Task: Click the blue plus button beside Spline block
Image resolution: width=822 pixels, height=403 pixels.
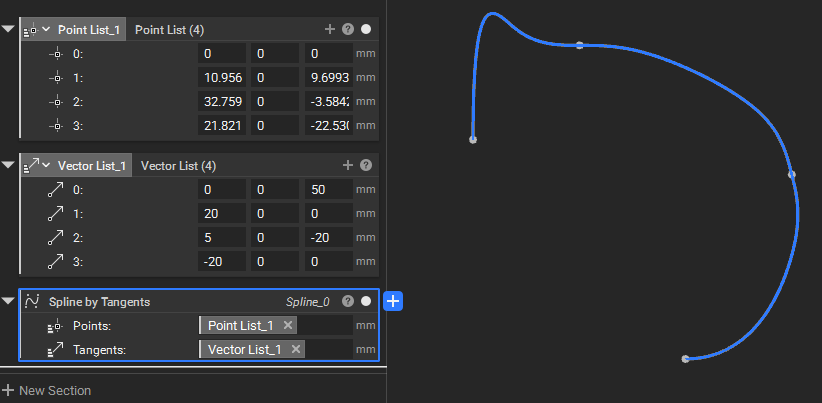Action: 393,301
